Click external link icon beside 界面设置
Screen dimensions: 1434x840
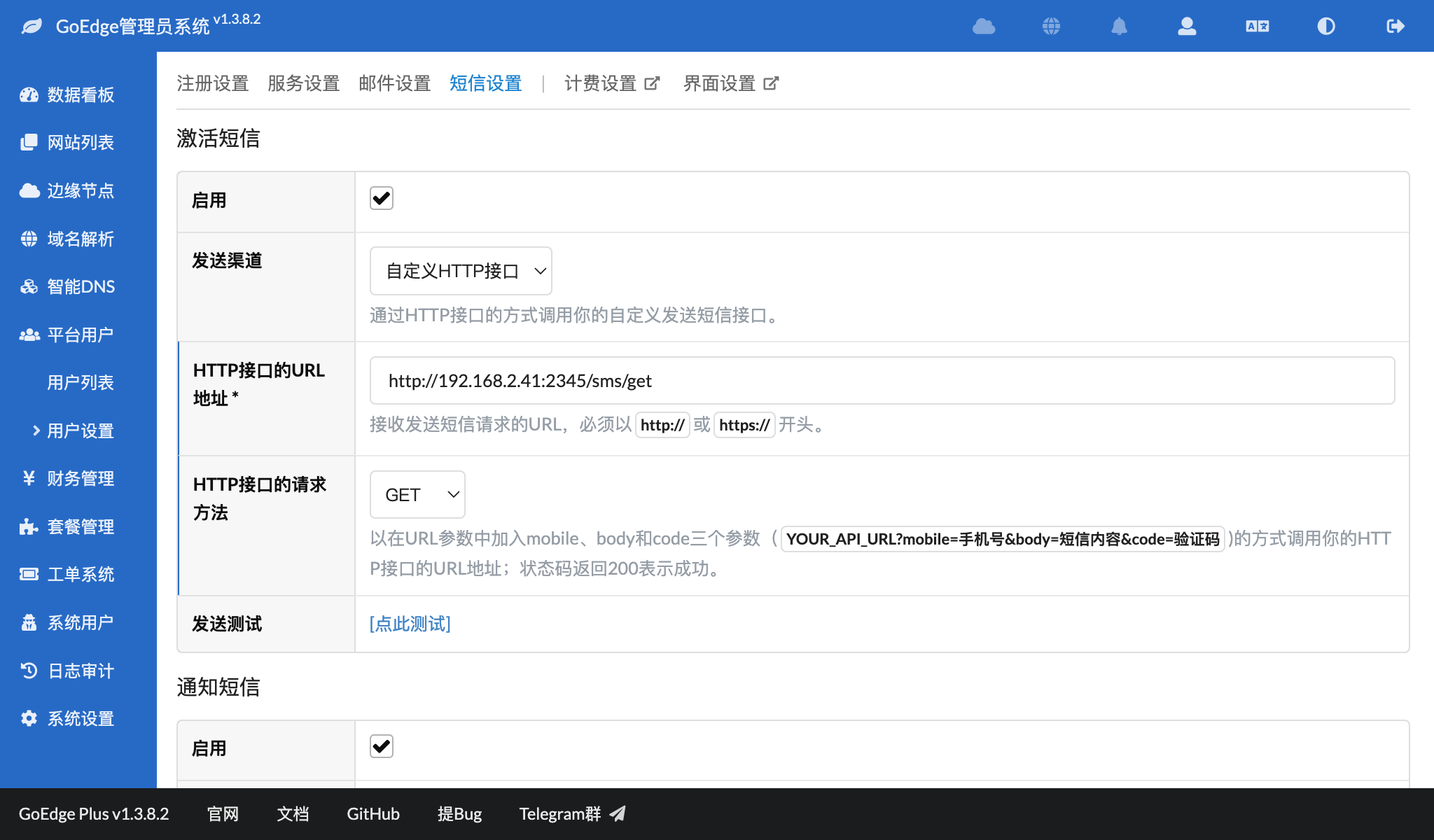coord(771,83)
